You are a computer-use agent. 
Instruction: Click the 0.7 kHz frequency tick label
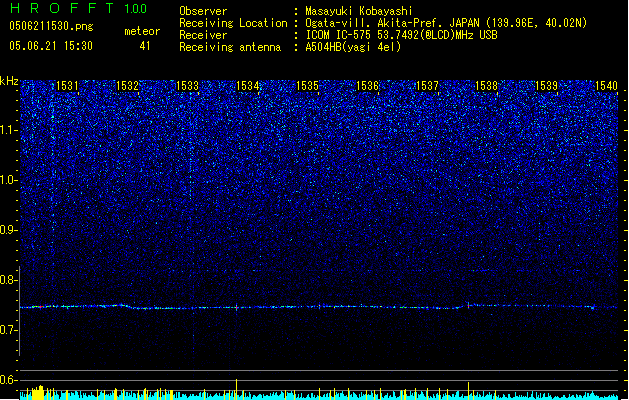coord(8,330)
